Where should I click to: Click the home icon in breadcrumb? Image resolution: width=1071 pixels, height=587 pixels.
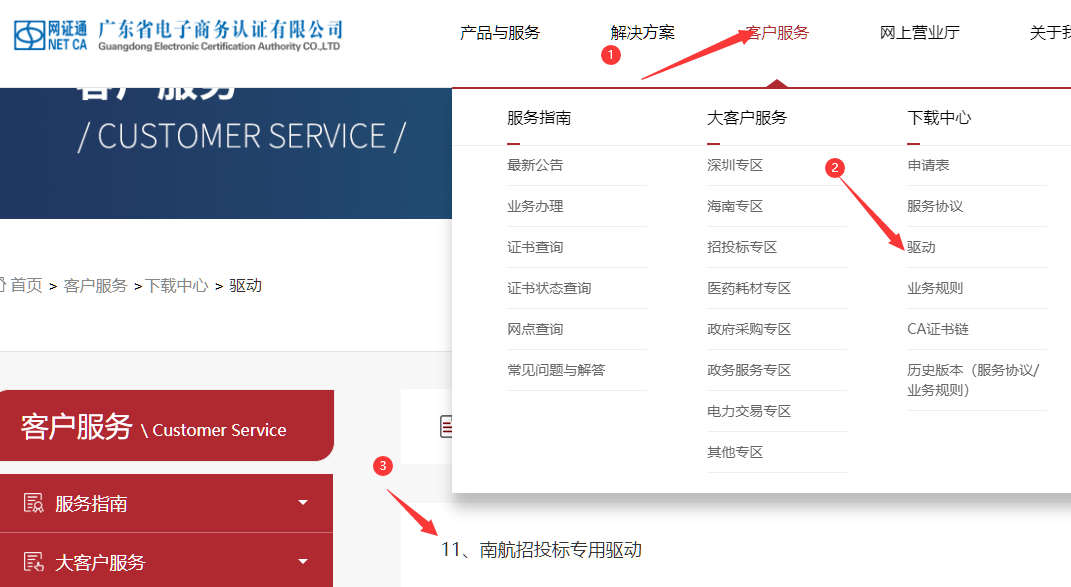click(x=2, y=286)
